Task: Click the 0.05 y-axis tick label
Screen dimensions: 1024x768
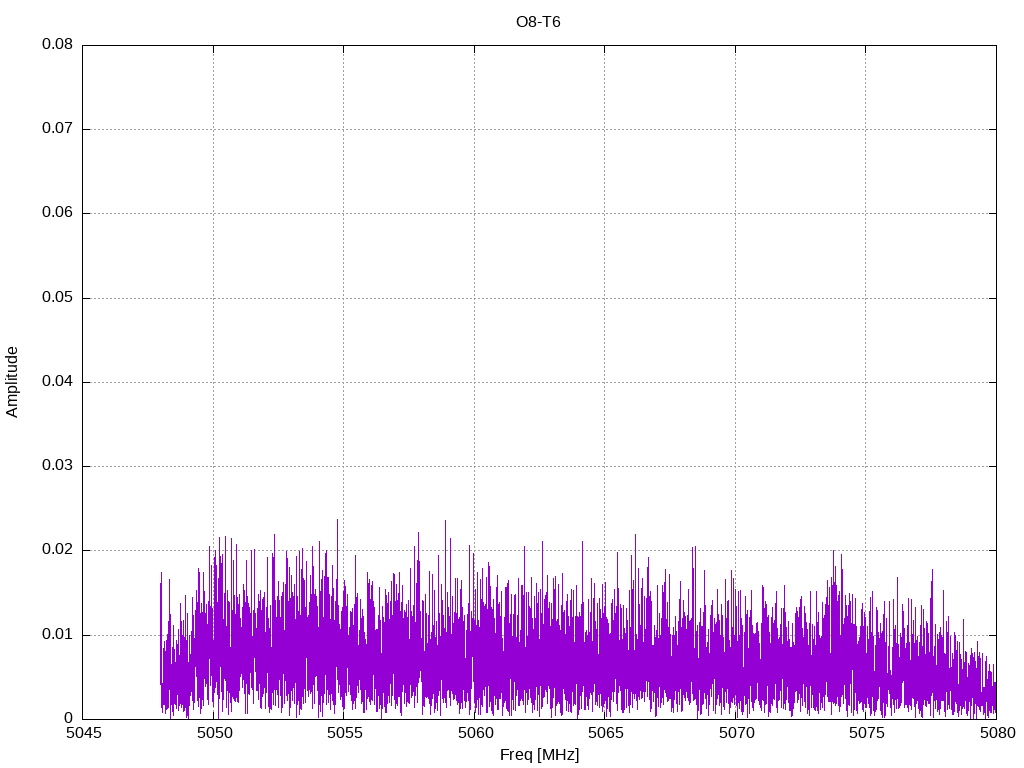Action: coord(57,298)
